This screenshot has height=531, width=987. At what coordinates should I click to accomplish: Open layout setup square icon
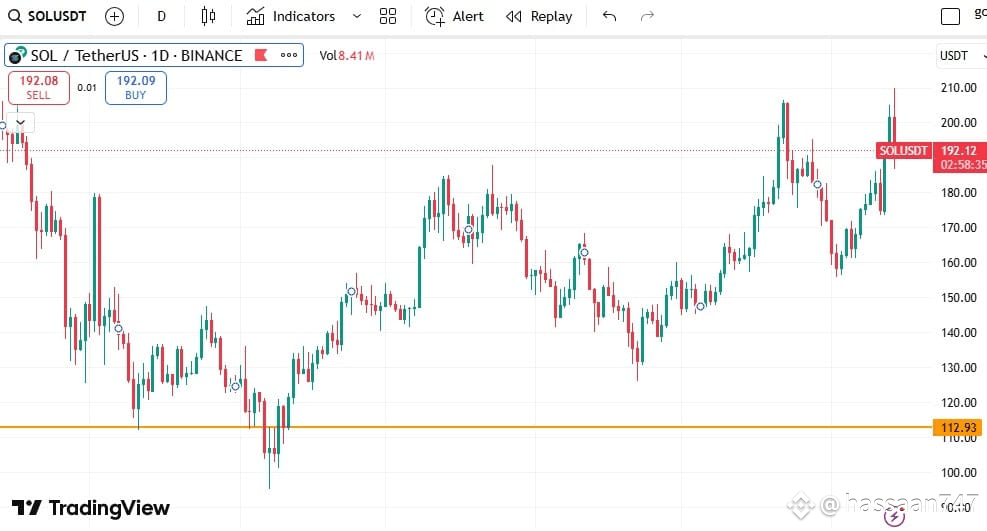[950, 16]
